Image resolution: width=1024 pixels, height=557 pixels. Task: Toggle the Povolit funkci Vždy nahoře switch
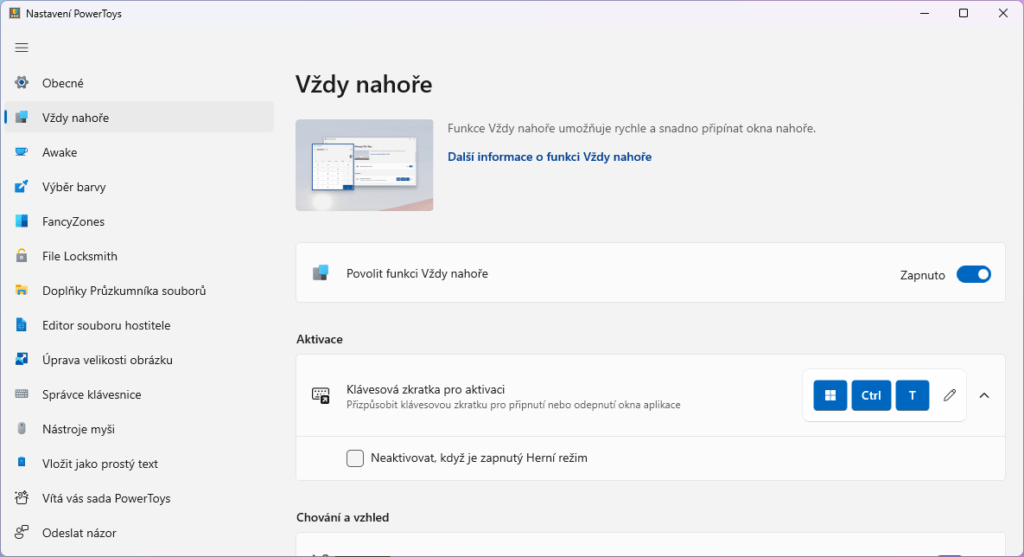tap(973, 274)
